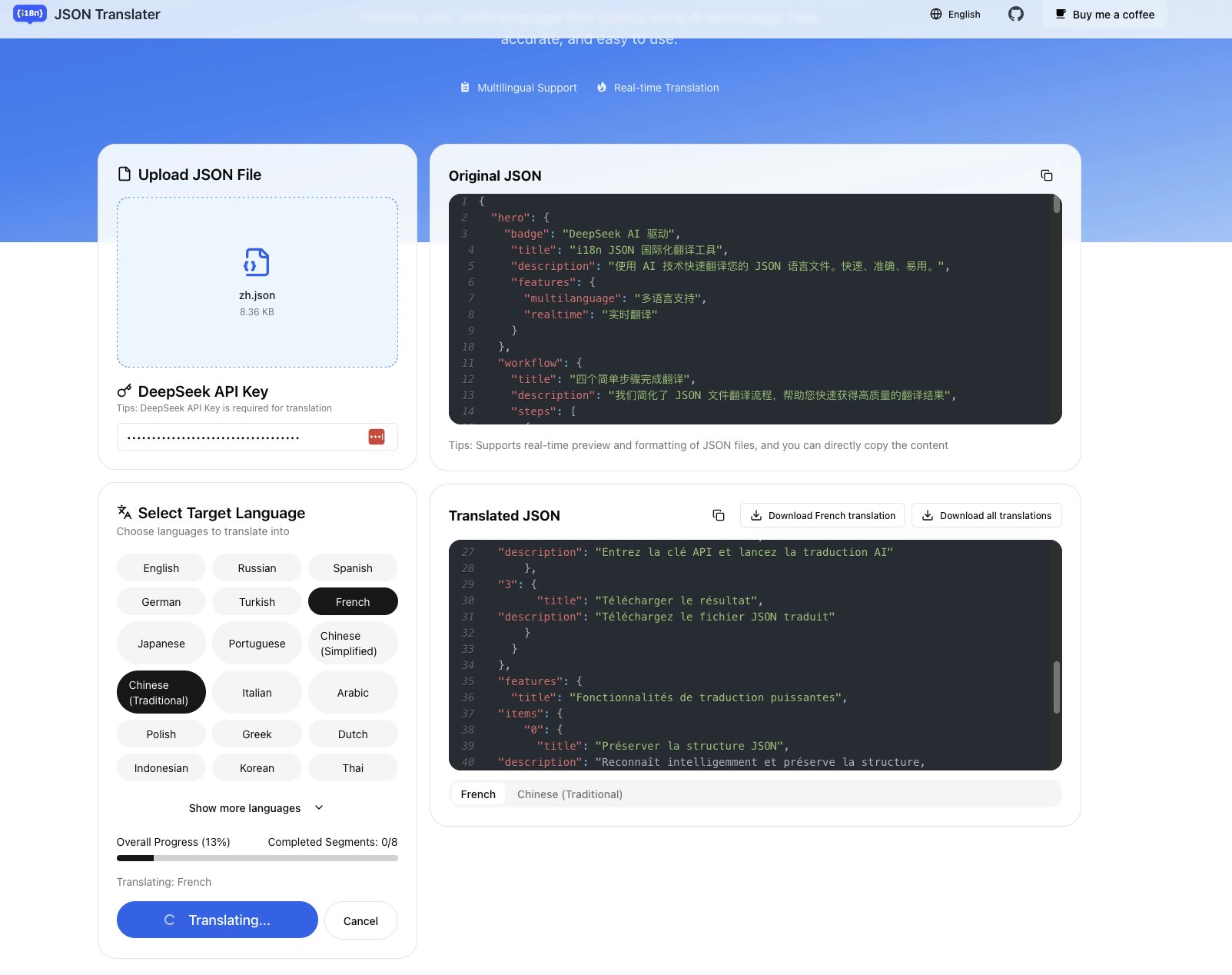
Task: Toggle Indonesian target language
Action: (161, 767)
